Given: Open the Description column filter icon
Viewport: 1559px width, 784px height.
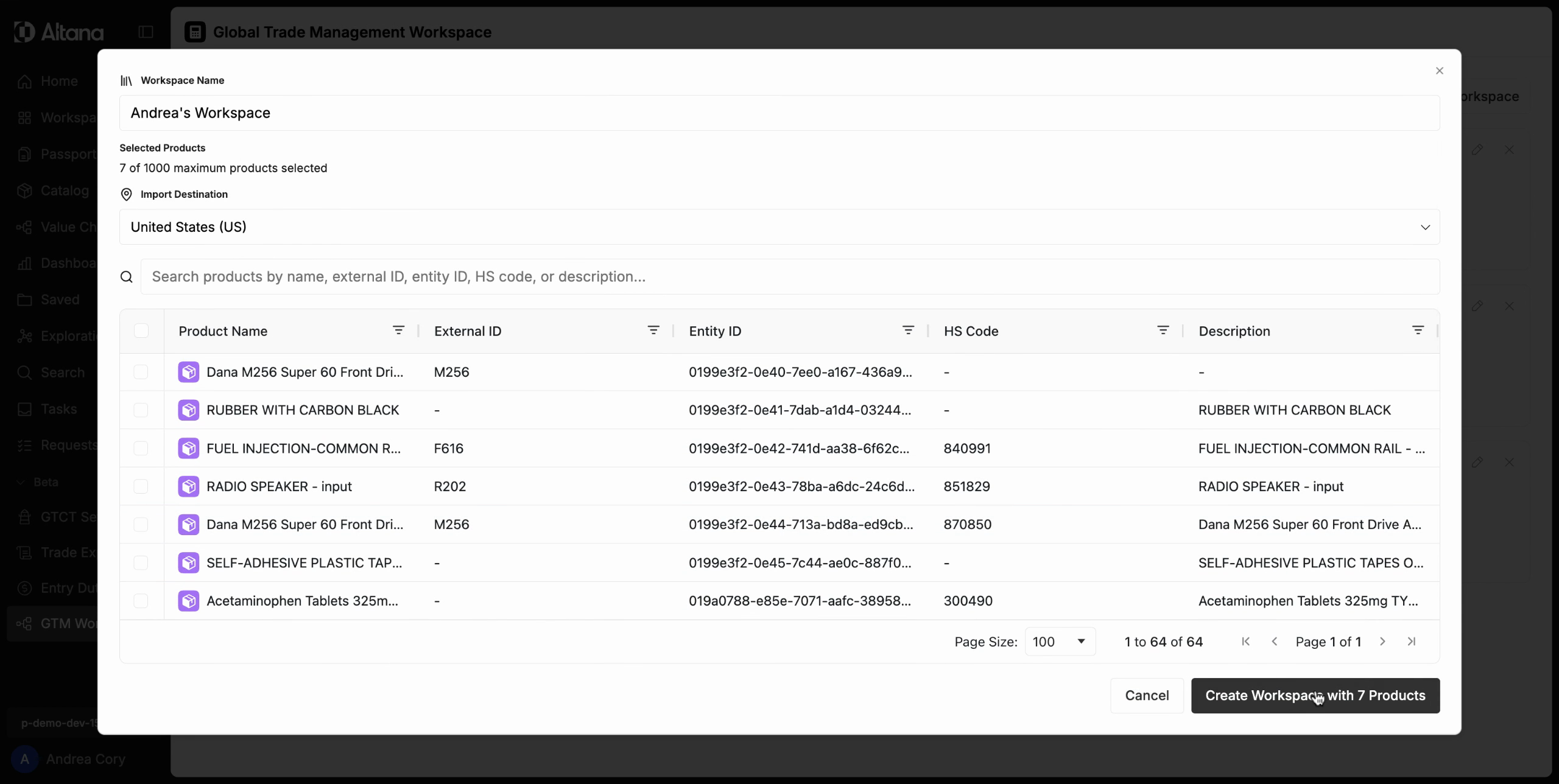Looking at the screenshot, I should [x=1418, y=331].
